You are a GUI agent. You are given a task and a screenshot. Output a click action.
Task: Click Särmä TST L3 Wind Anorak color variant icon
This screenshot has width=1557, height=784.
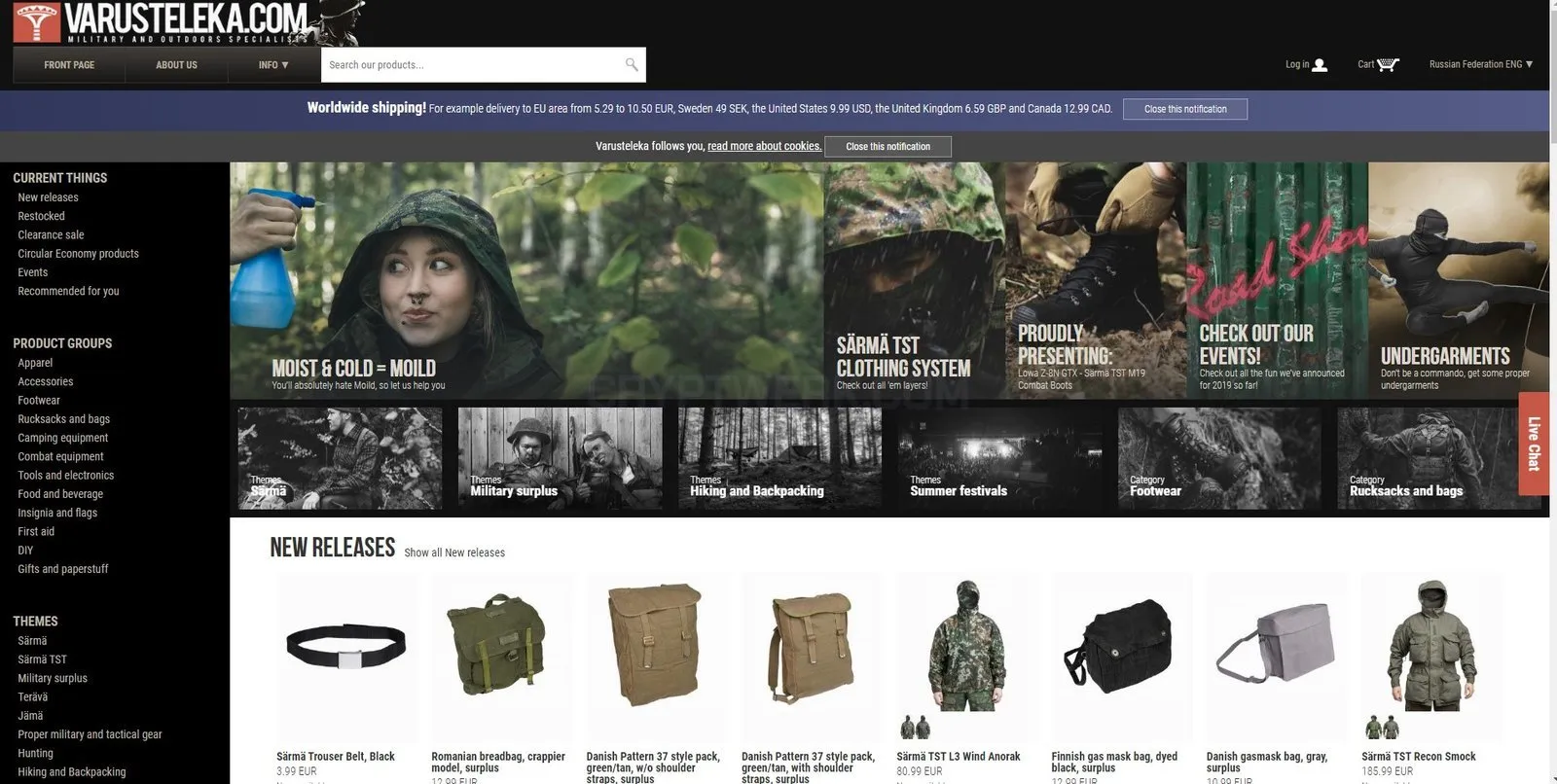tap(915, 727)
